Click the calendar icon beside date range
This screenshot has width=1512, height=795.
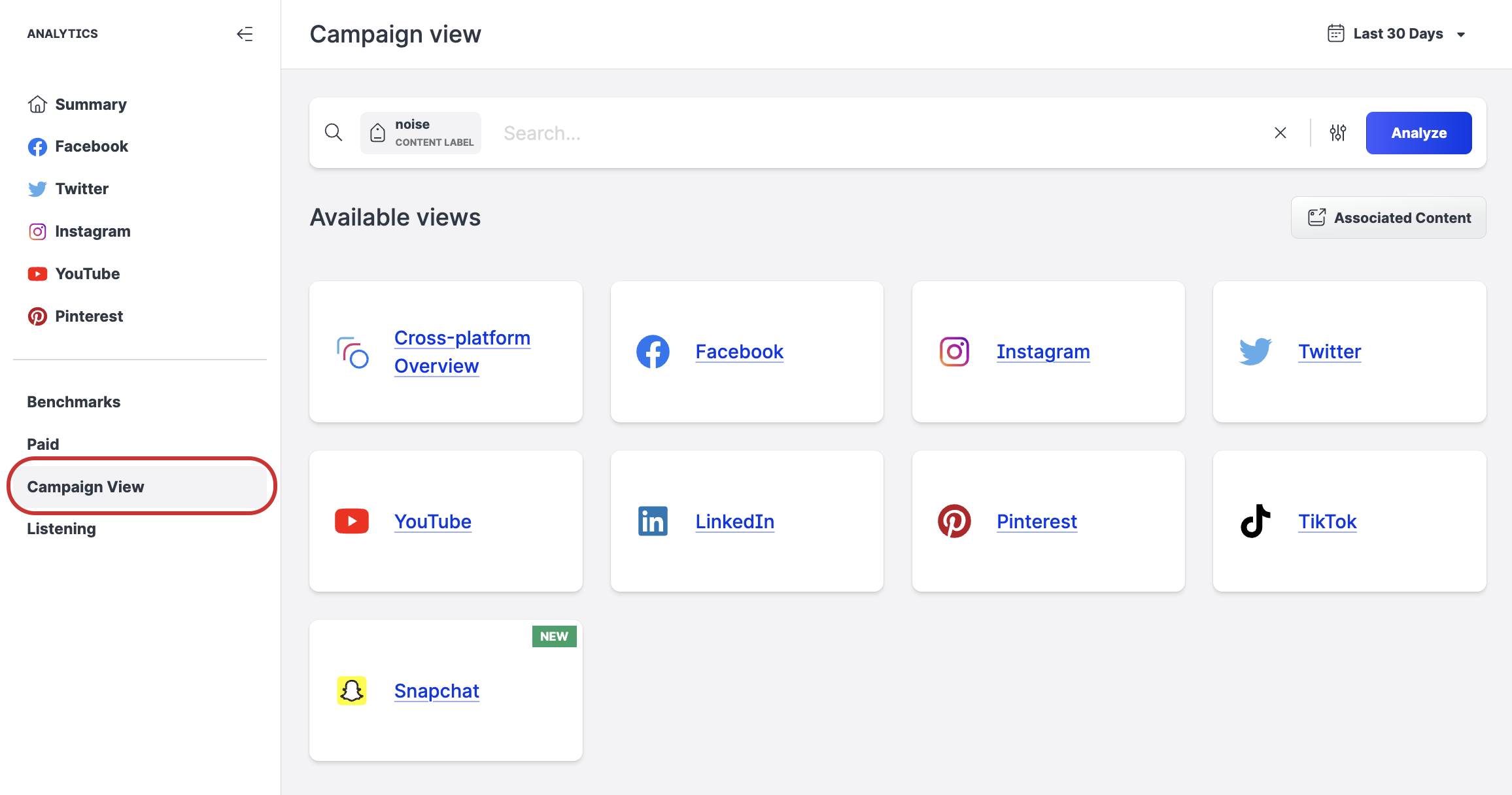(1335, 33)
